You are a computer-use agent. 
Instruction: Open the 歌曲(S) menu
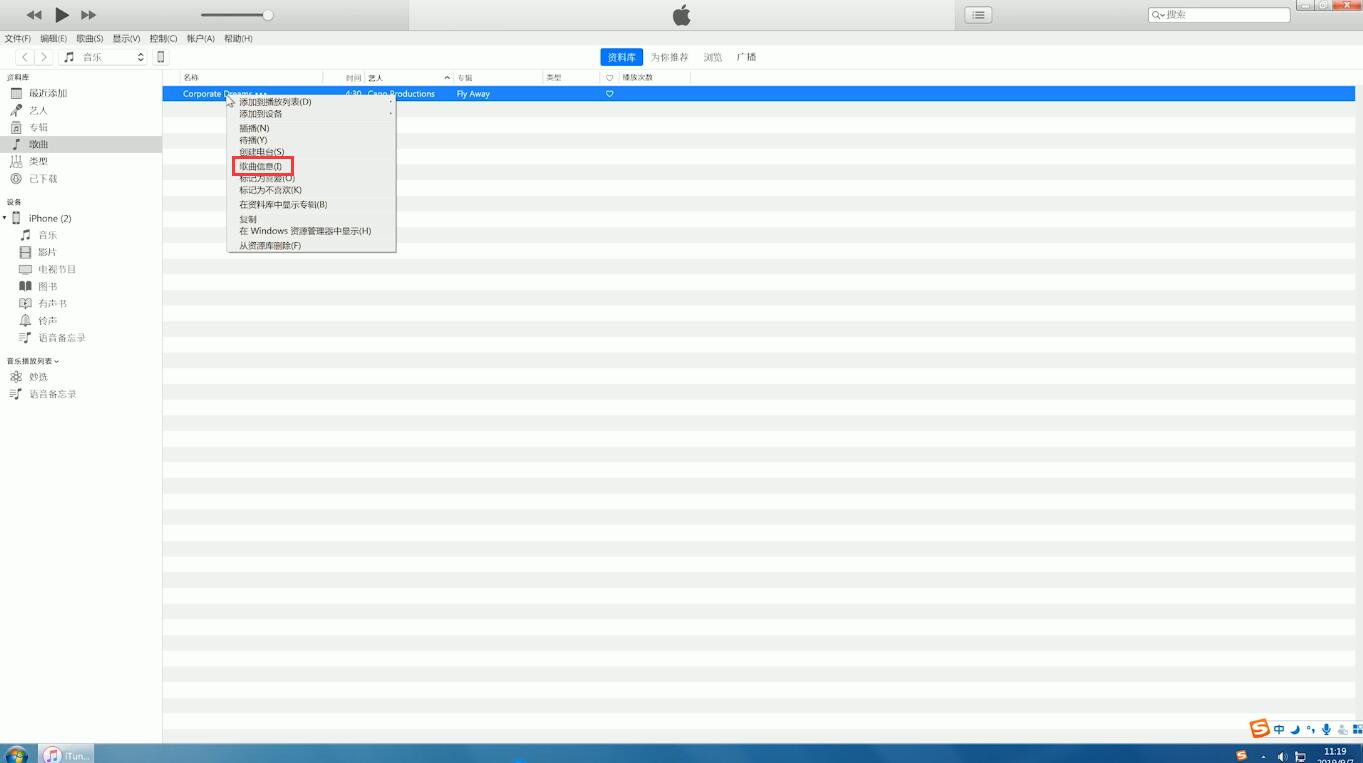90,39
